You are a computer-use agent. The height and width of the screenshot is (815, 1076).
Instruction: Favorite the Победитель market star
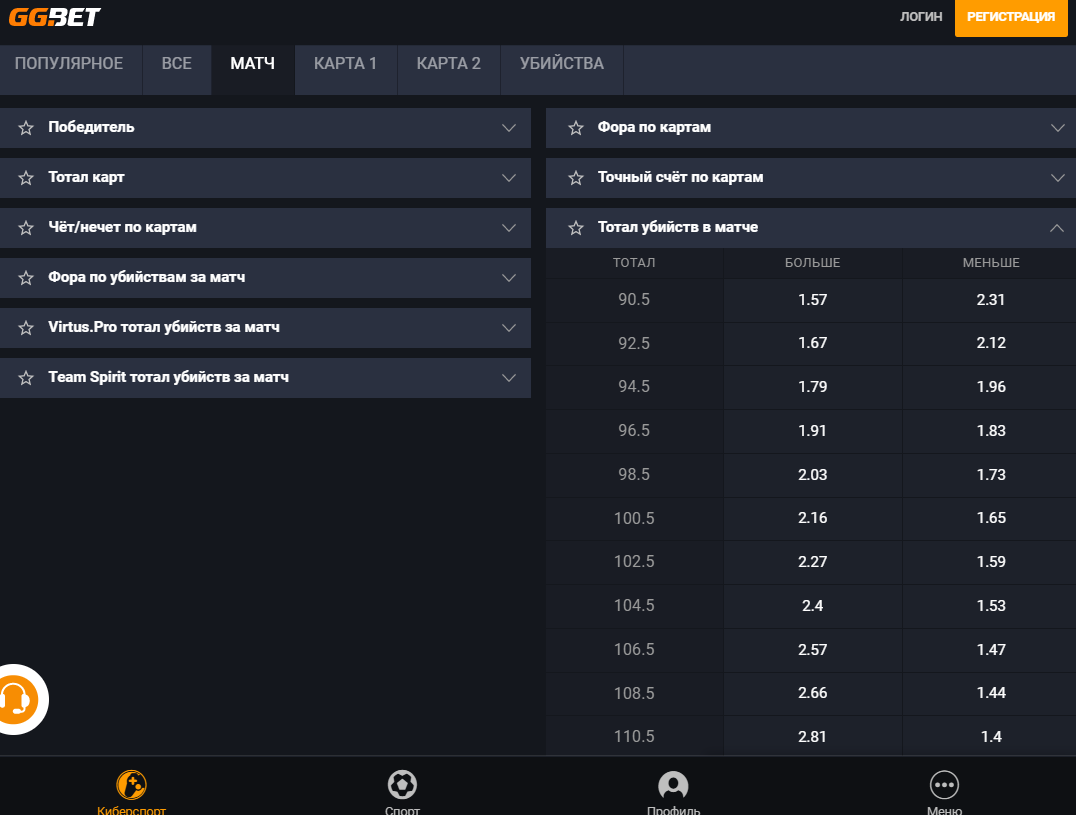point(26,128)
